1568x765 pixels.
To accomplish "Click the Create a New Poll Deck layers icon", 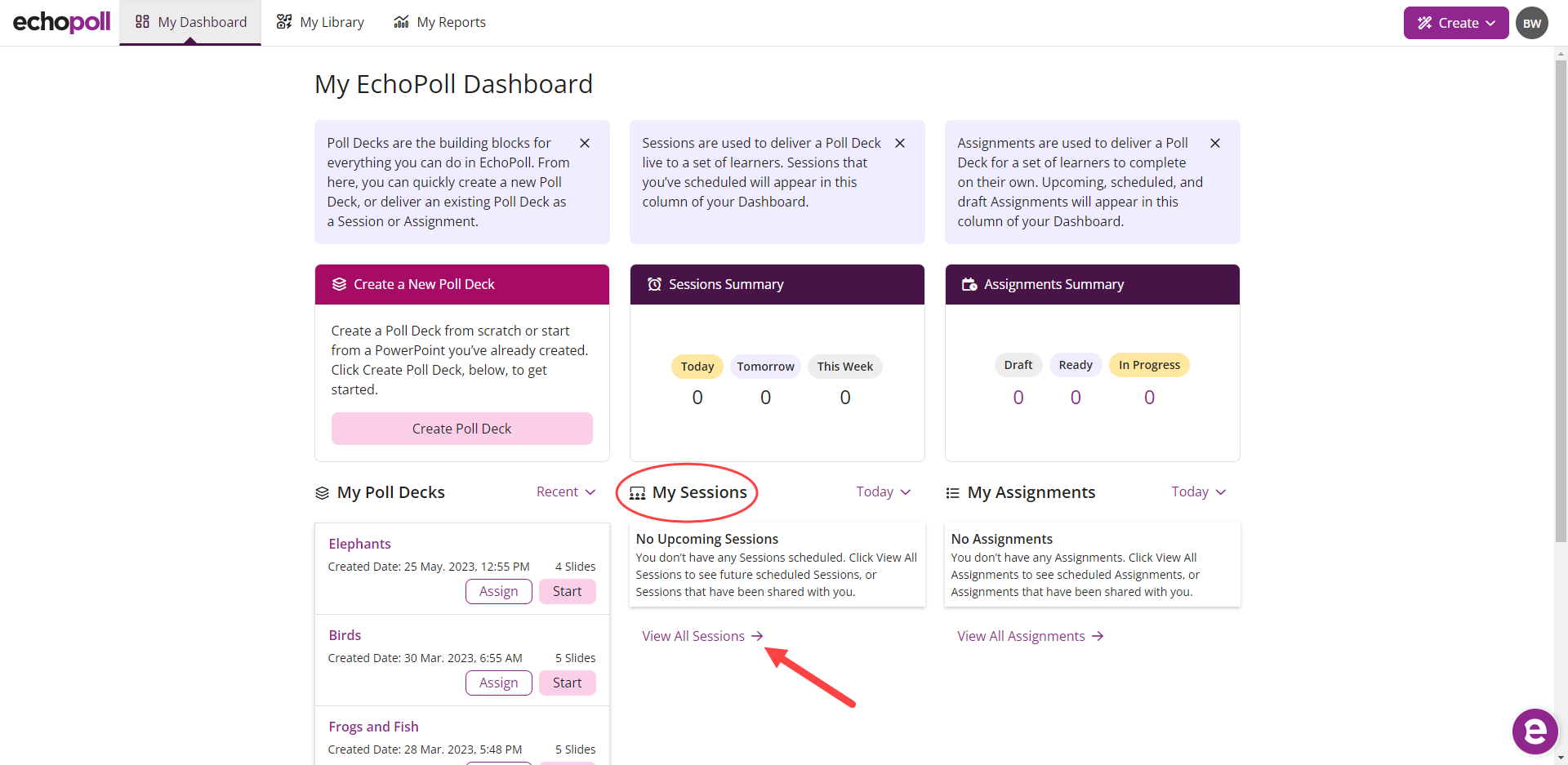I will click(340, 284).
